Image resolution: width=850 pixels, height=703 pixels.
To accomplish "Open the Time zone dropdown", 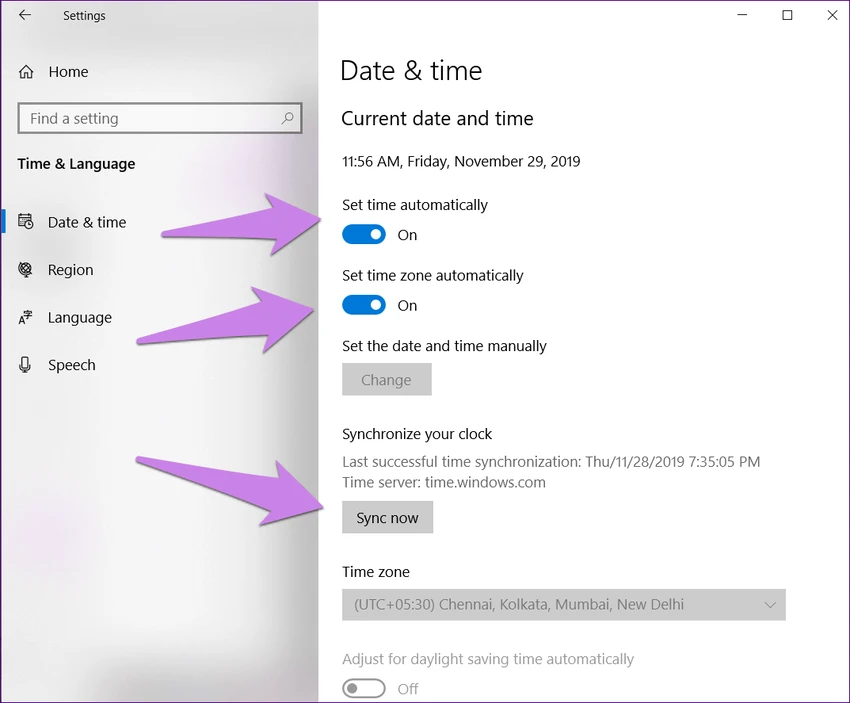I will click(564, 604).
